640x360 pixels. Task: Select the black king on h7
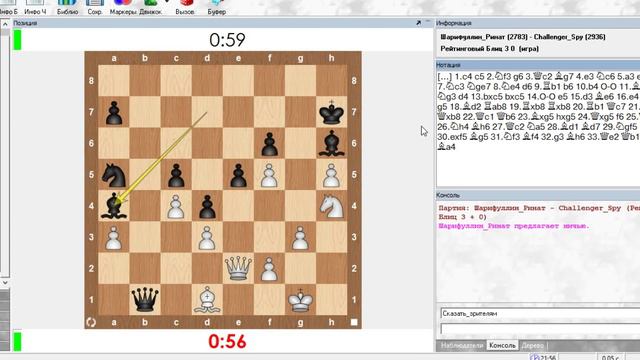point(331,112)
